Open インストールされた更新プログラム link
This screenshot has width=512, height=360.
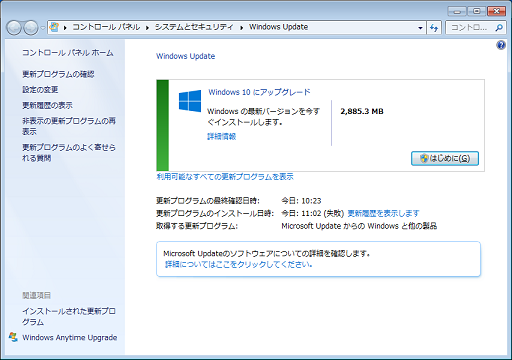pyautogui.click(x=69, y=316)
